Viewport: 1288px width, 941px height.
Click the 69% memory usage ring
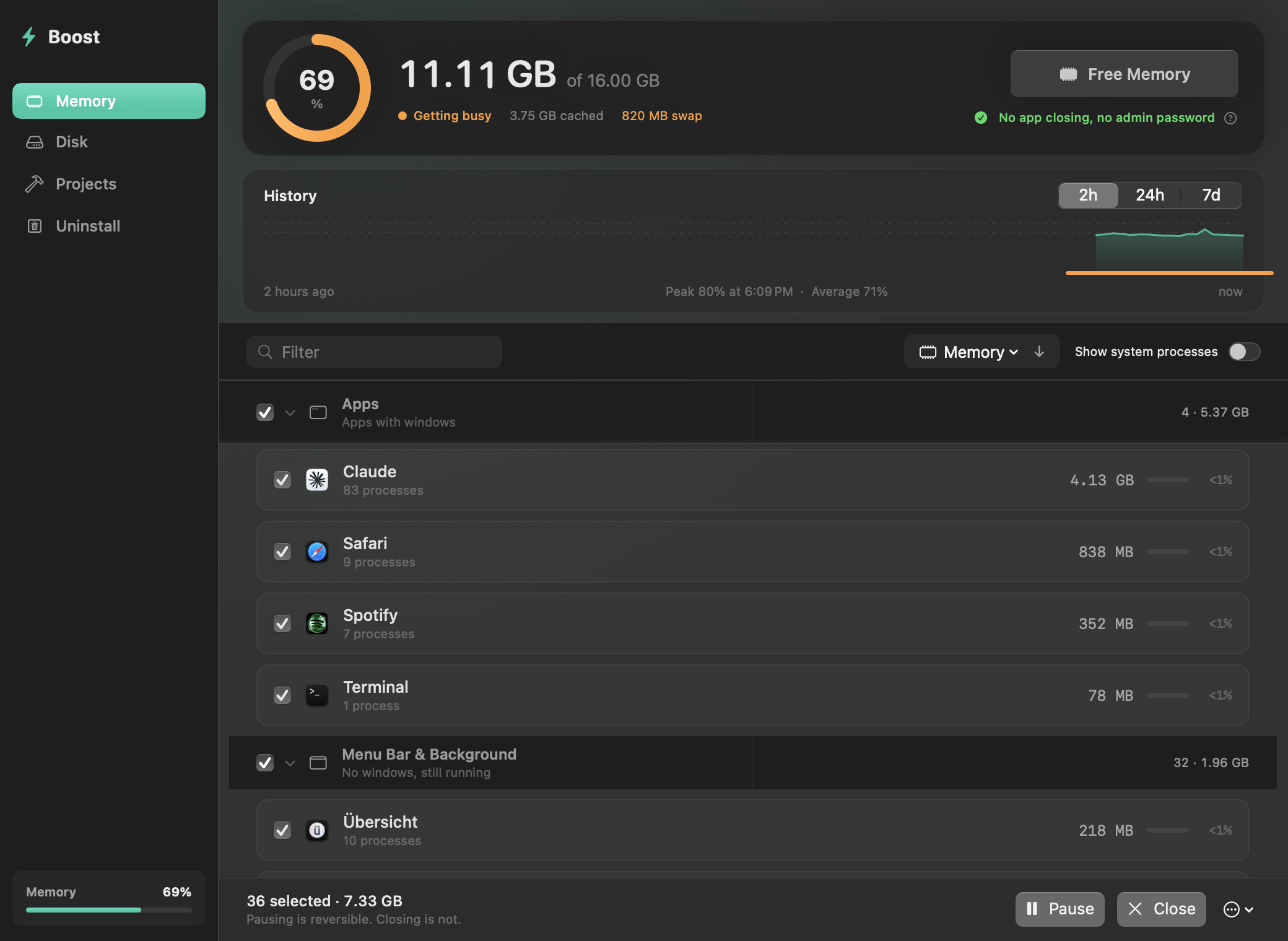(317, 88)
